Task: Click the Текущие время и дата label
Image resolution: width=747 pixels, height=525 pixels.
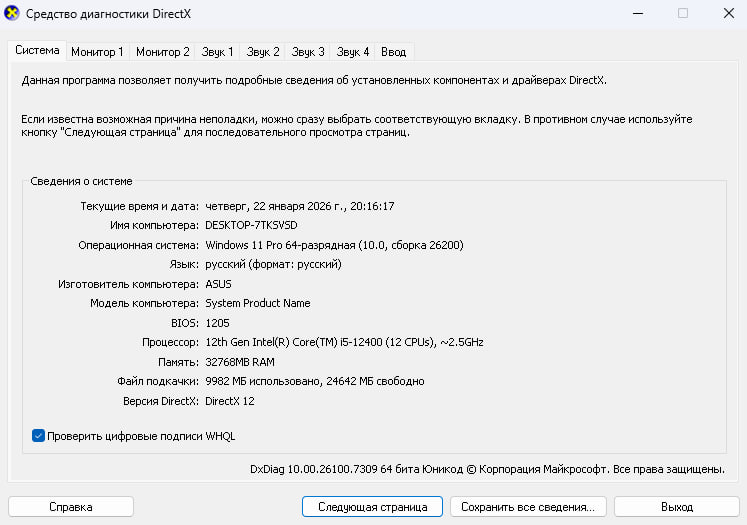Action: click(140, 206)
